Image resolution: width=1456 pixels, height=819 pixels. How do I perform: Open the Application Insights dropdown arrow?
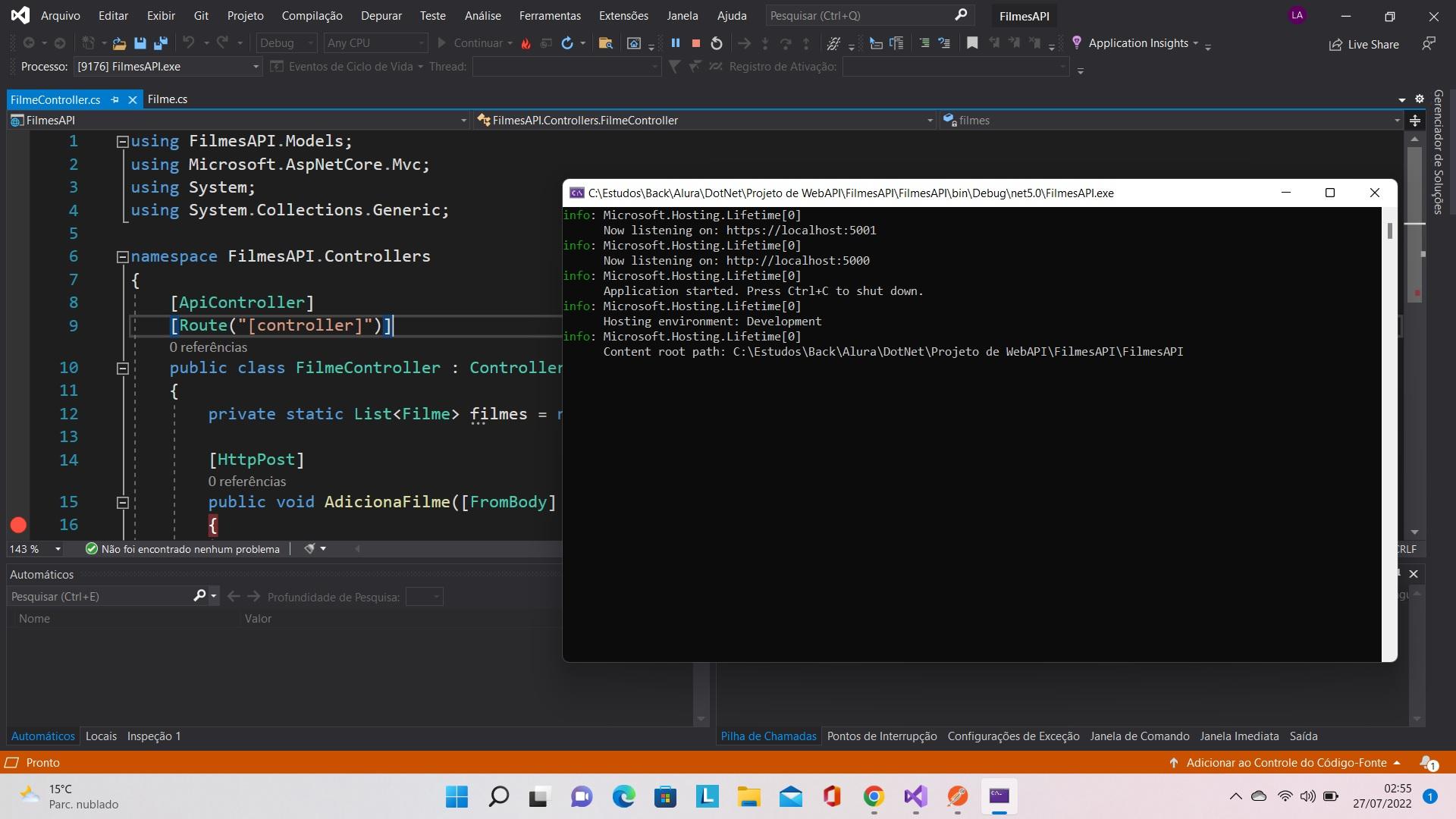point(1196,43)
